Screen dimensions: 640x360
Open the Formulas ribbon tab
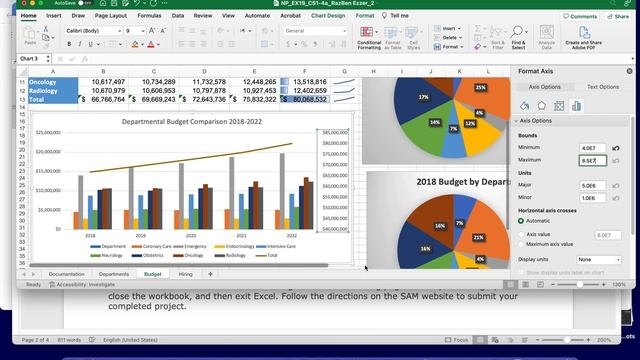149,16
